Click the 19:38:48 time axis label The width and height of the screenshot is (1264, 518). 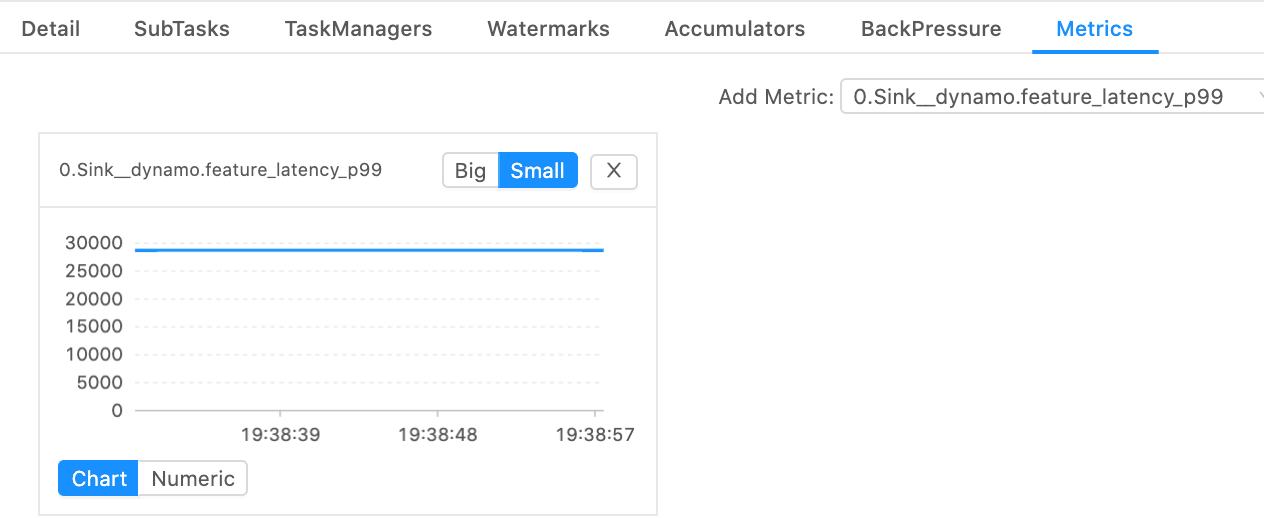437,435
